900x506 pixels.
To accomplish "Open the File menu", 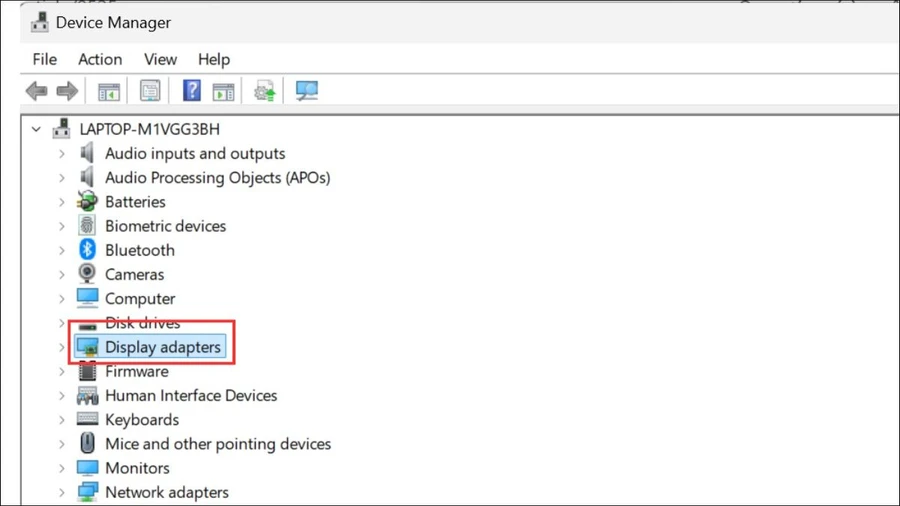I will (x=45, y=59).
